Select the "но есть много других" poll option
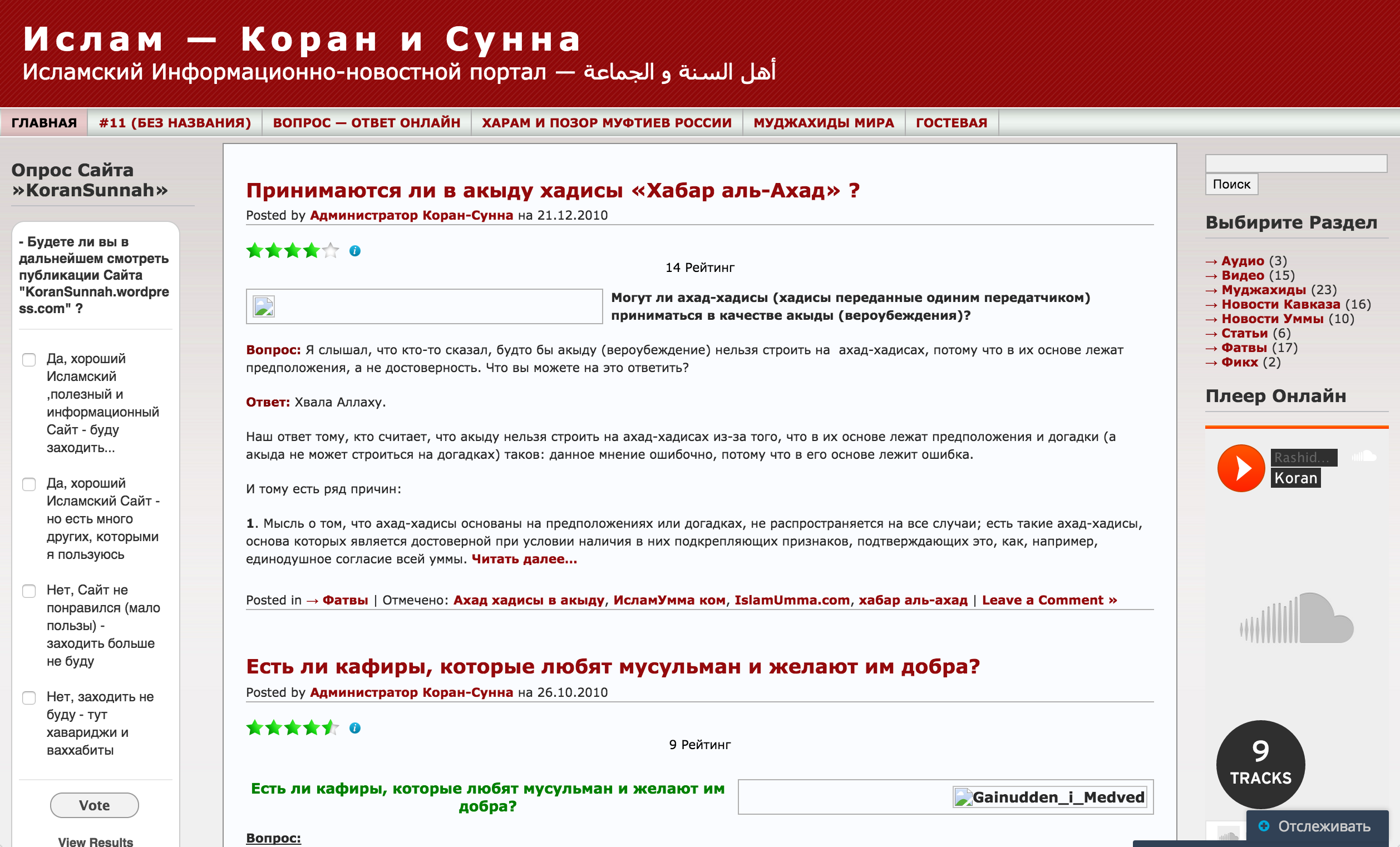Image resolution: width=1400 pixels, height=847 pixels. (29, 484)
